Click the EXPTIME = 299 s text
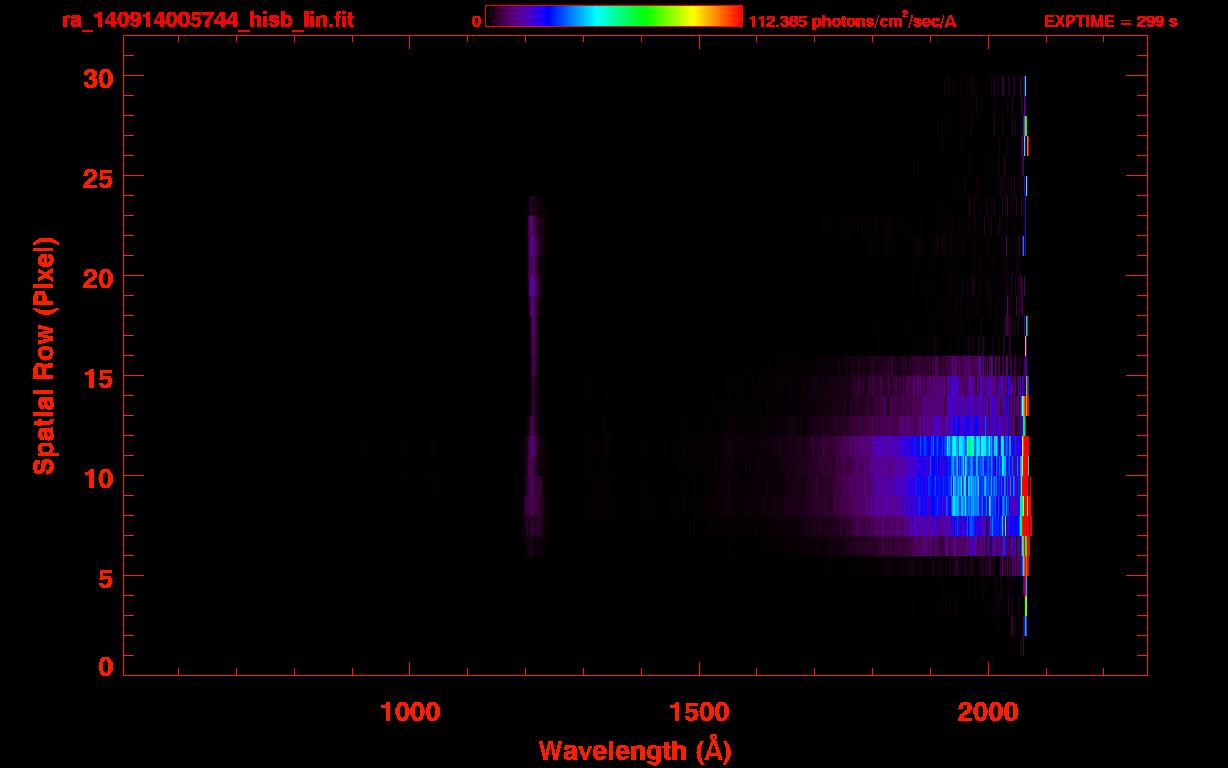This screenshot has width=1228, height=768. tap(1110, 22)
